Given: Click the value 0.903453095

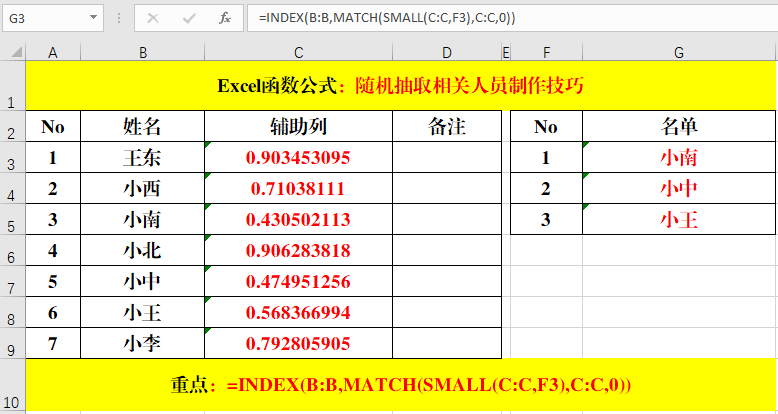Looking at the screenshot, I should click(x=298, y=157).
